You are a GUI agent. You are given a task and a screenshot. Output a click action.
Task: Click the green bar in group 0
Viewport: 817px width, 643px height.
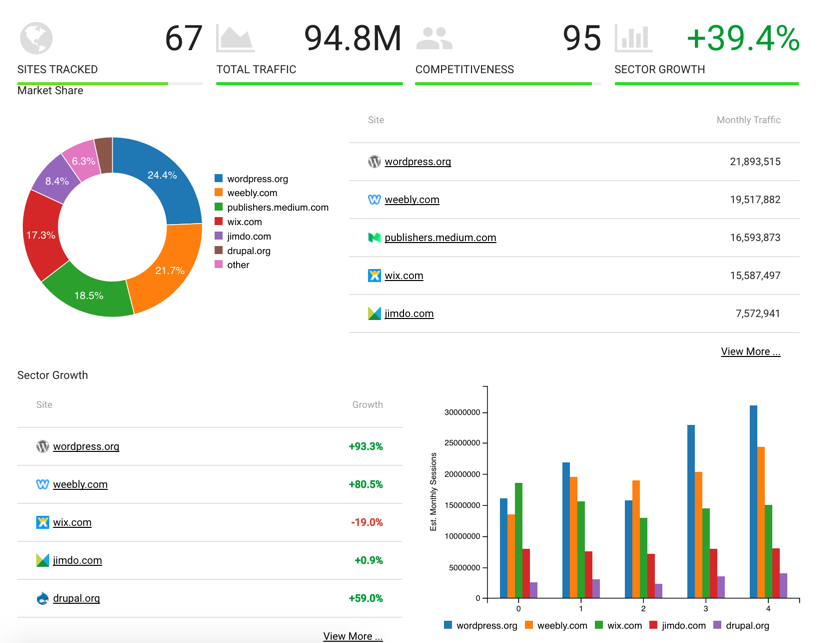point(518,540)
